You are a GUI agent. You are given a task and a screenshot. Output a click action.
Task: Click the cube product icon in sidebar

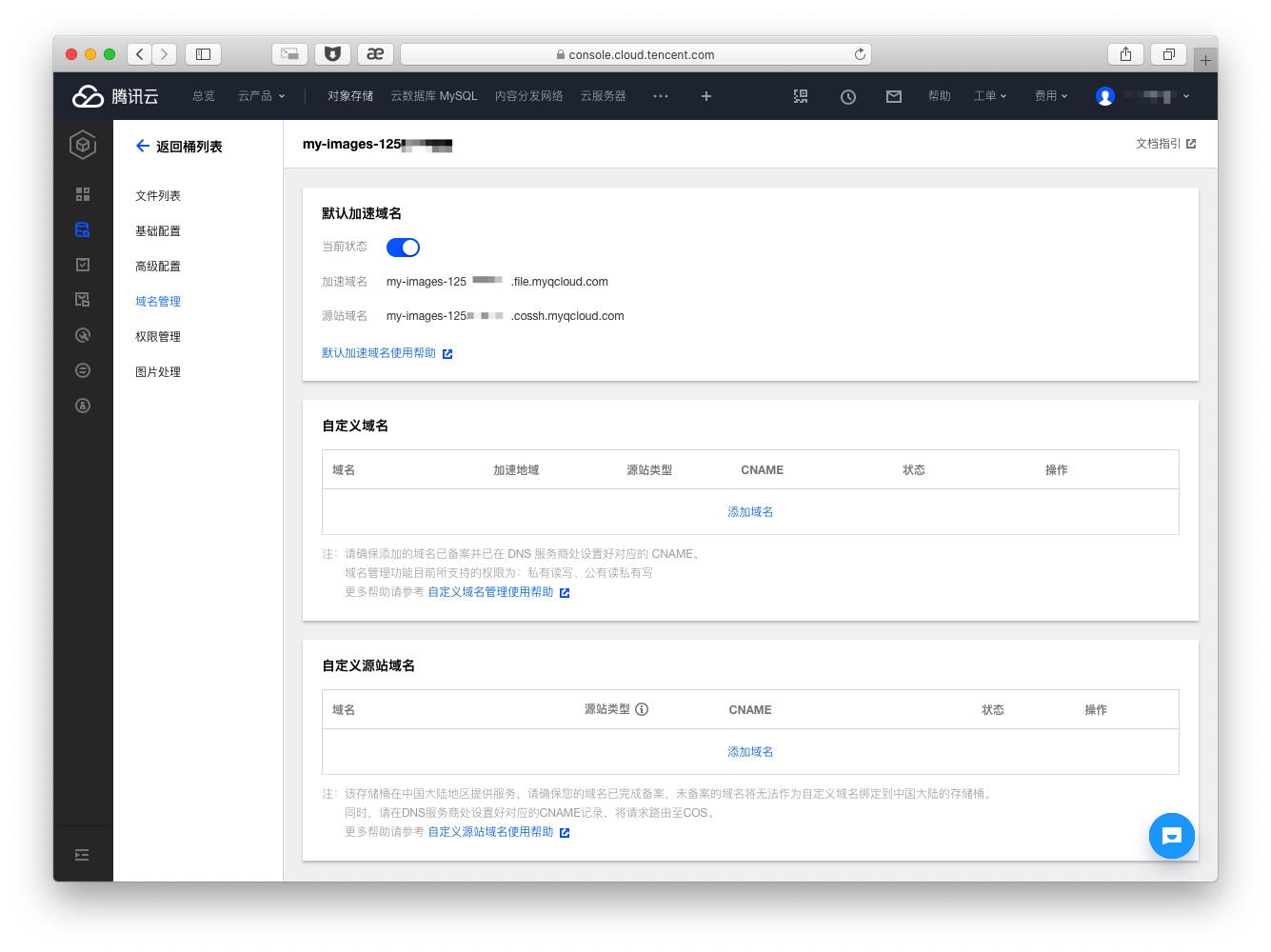point(83,145)
